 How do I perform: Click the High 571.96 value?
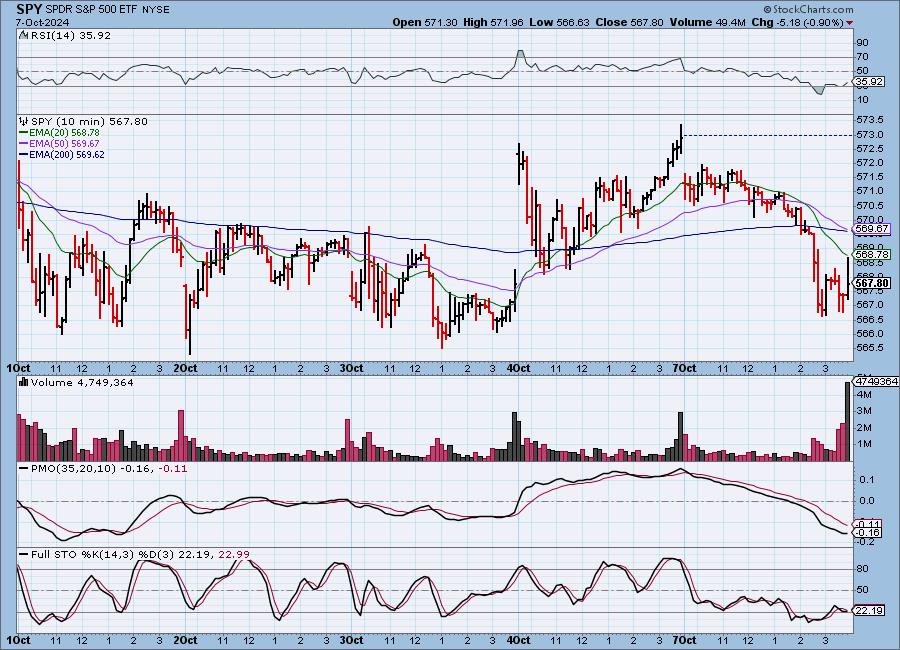(493, 22)
